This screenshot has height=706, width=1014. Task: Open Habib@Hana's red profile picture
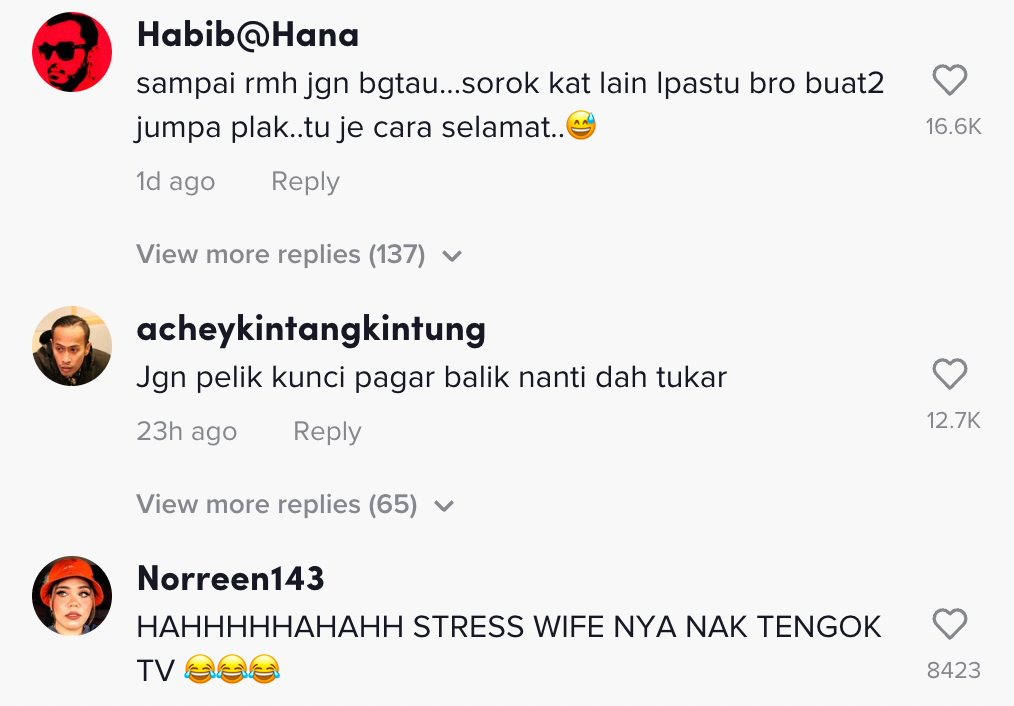(72, 52)
